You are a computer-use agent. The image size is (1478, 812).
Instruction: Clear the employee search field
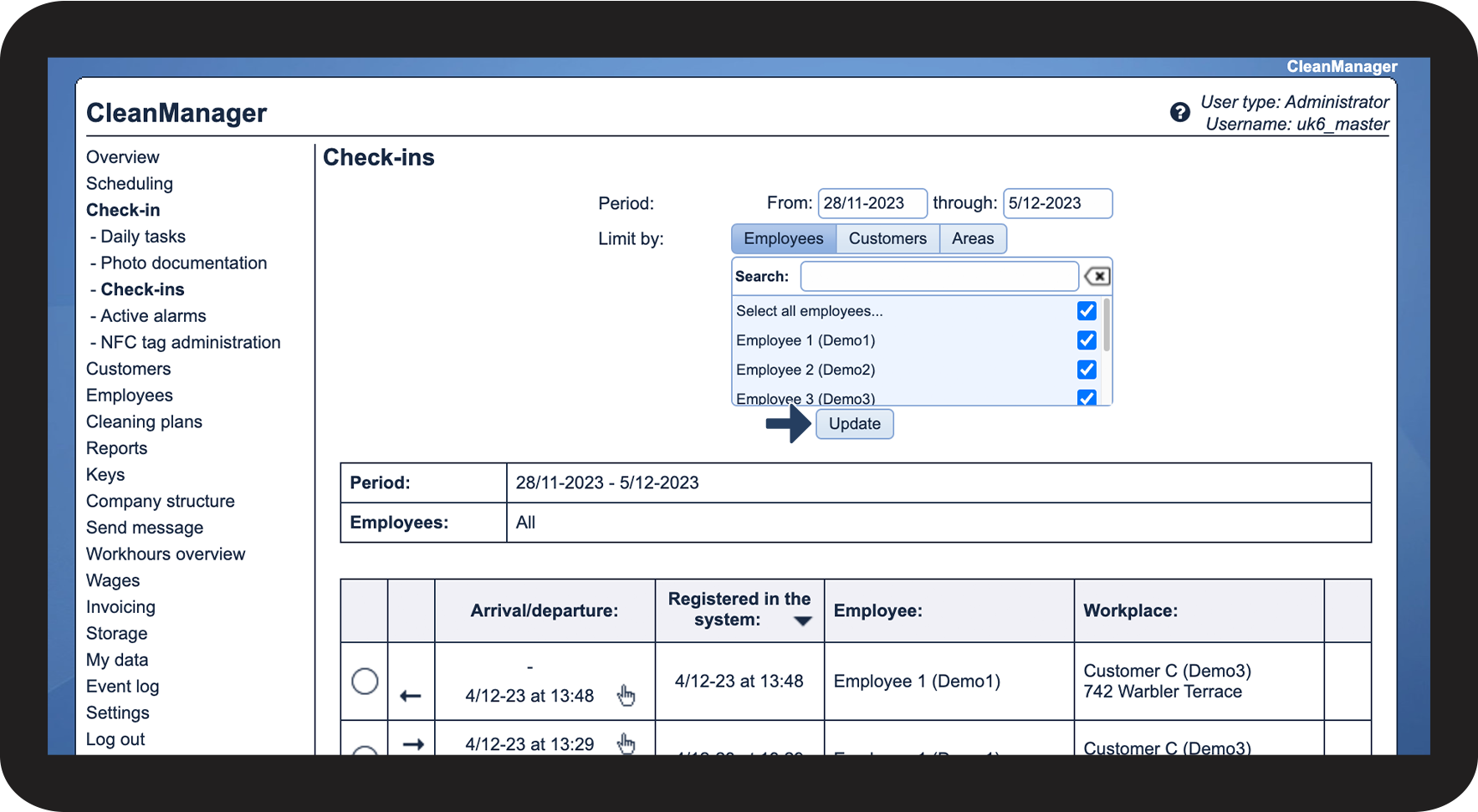pyautogui.click(x=1097, y=276)
